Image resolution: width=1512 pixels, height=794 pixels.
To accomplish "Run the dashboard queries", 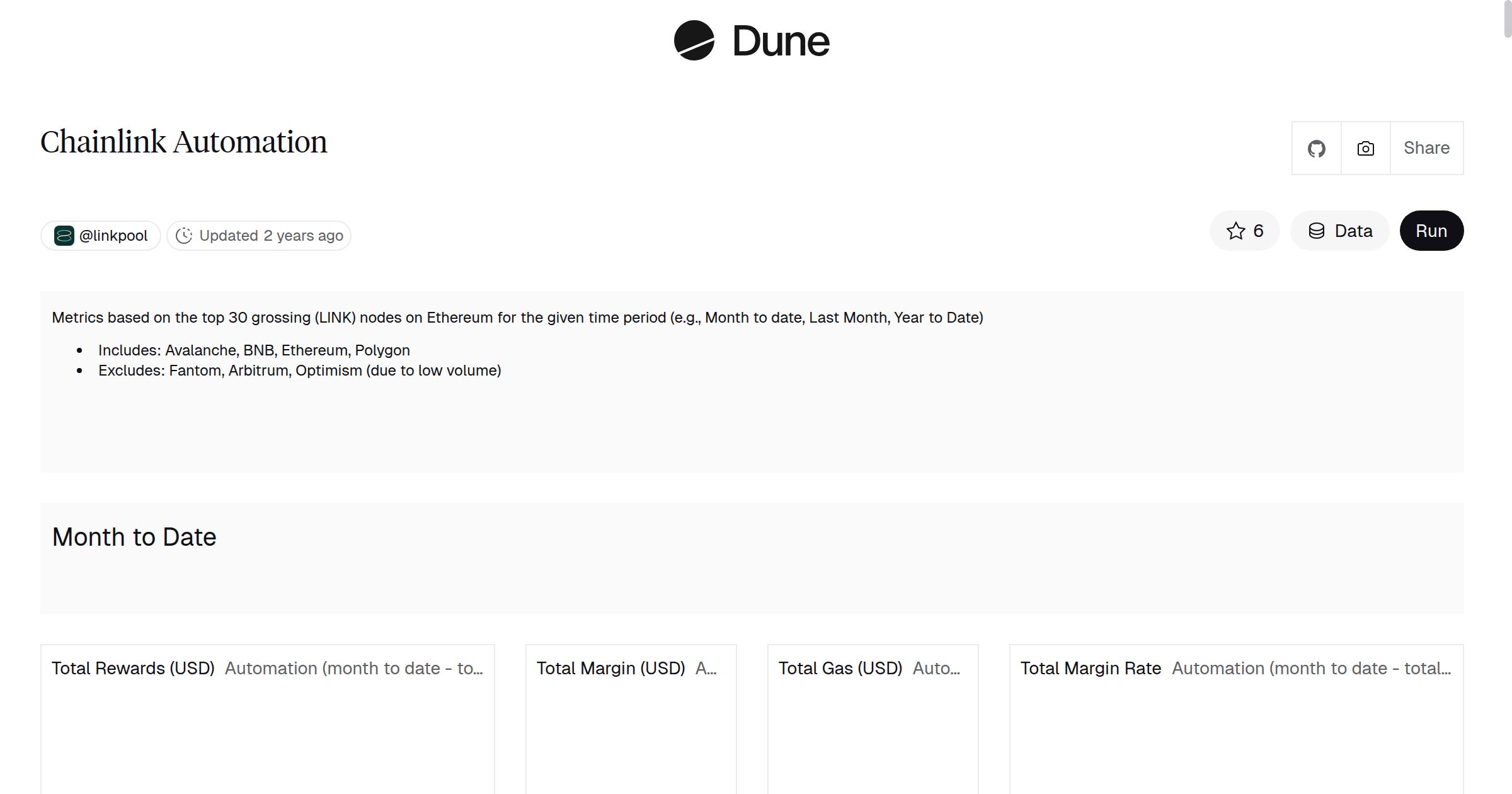I will (1431, 231).
